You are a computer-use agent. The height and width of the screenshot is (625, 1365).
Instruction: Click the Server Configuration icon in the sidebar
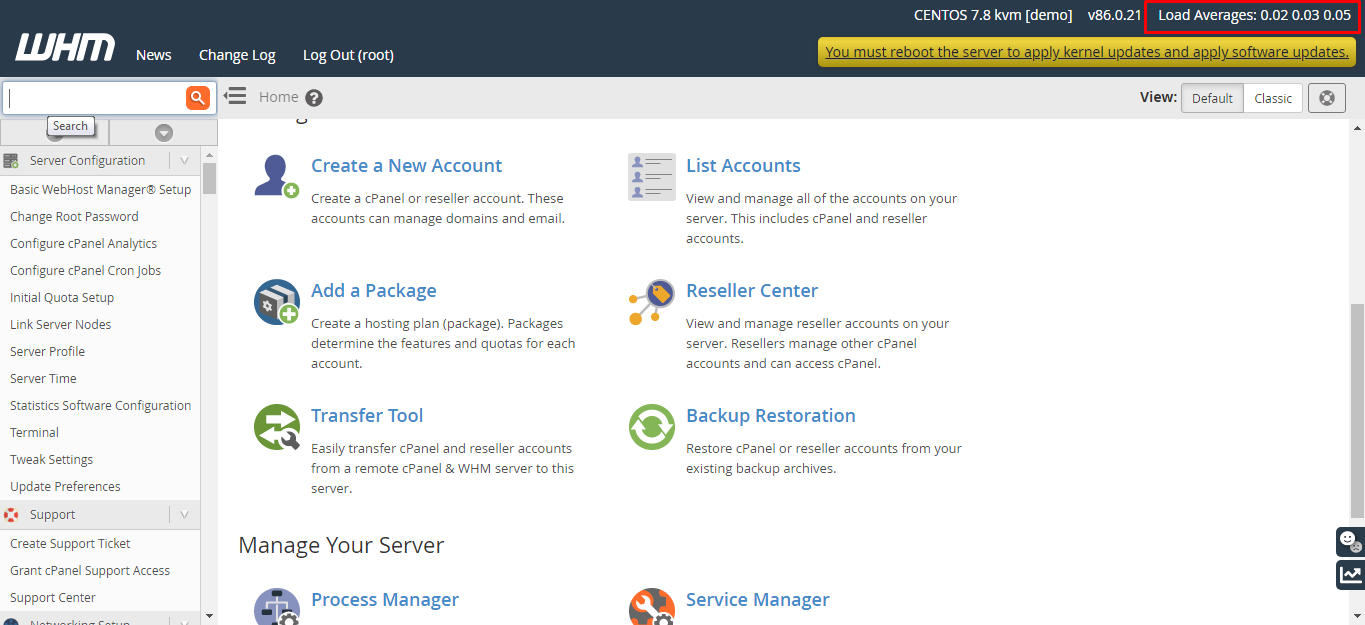click(11, 160)
